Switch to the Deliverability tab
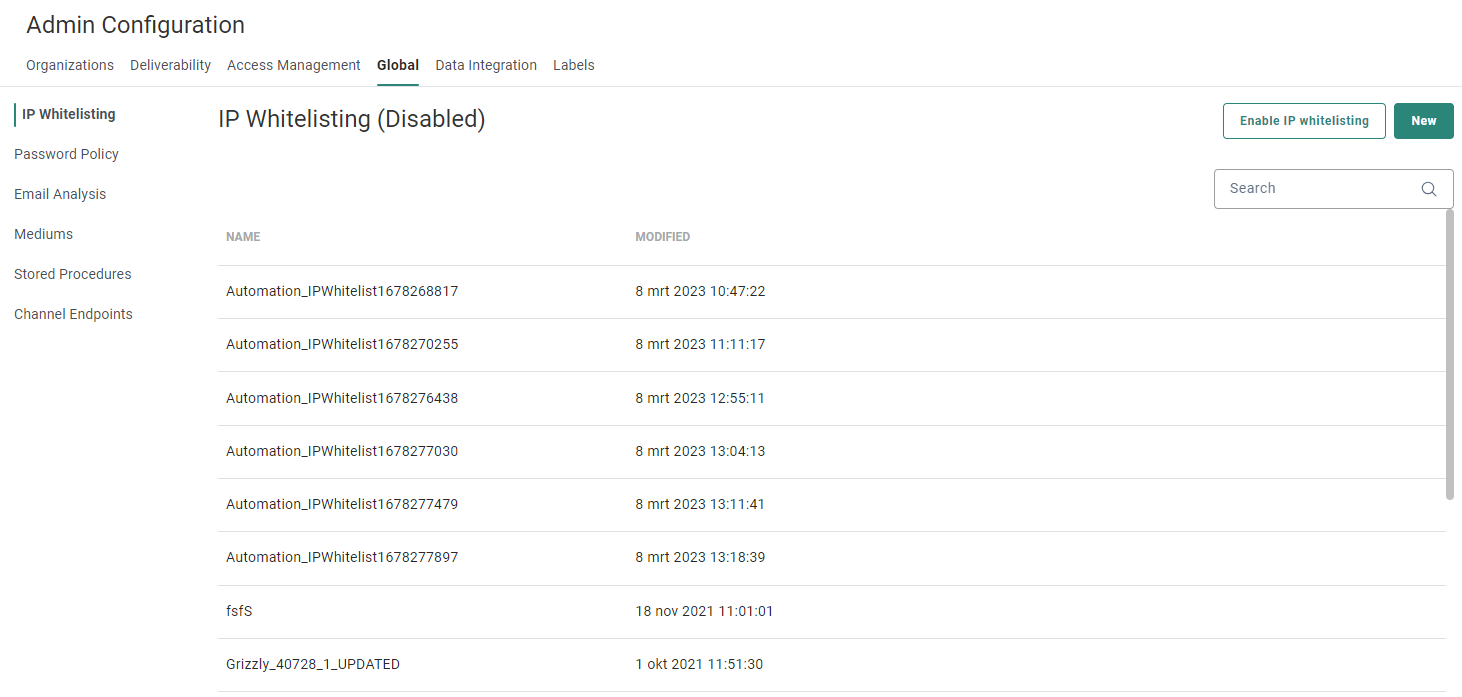Viewport: 1462px width, 697px height. [170, 65]
